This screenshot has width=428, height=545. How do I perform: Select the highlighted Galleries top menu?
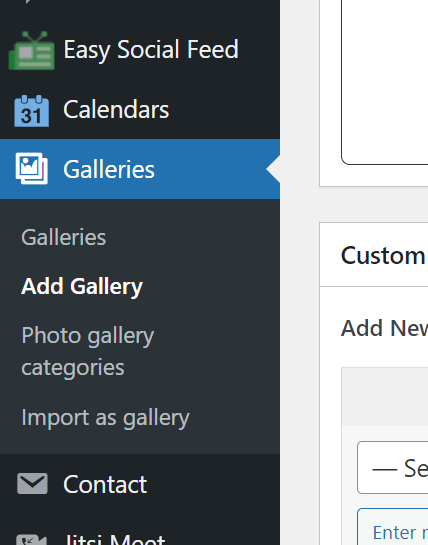click(140, 169)
